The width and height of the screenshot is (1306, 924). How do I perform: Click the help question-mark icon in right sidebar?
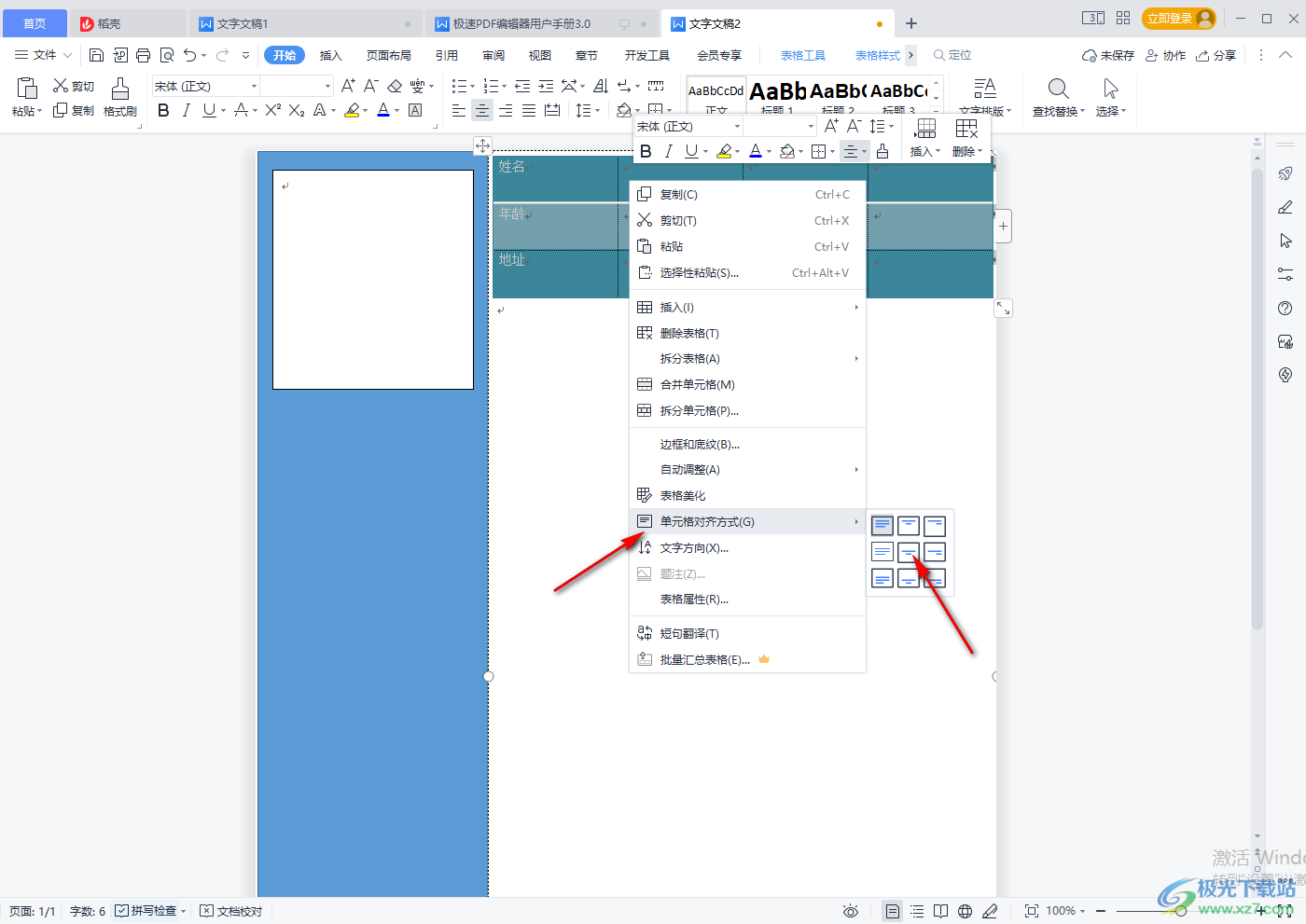point(1285,309)
